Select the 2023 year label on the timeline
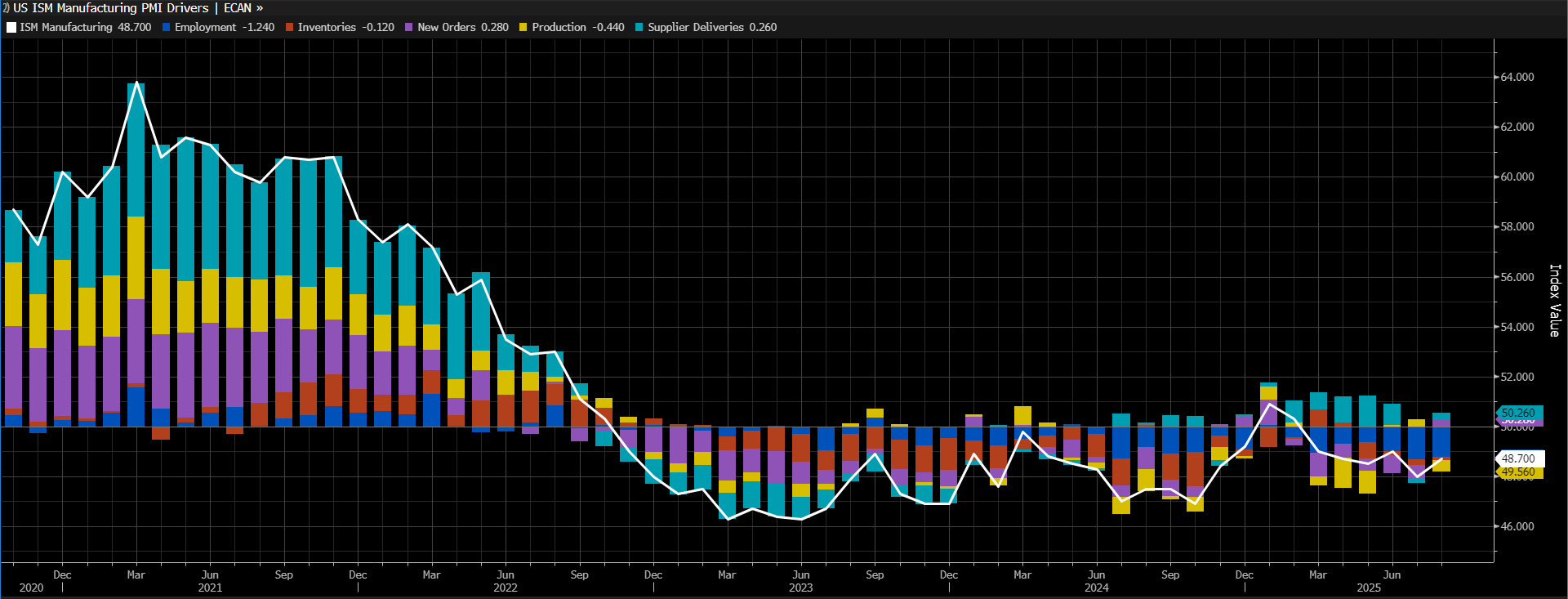The height and width of the screenshot is (599, 1568). click(800, 588)
